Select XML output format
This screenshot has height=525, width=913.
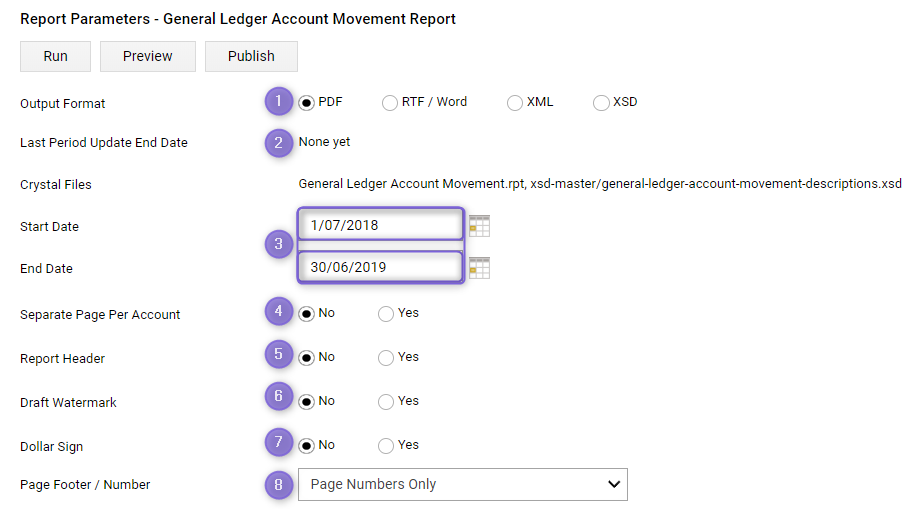tap(515, 103)
